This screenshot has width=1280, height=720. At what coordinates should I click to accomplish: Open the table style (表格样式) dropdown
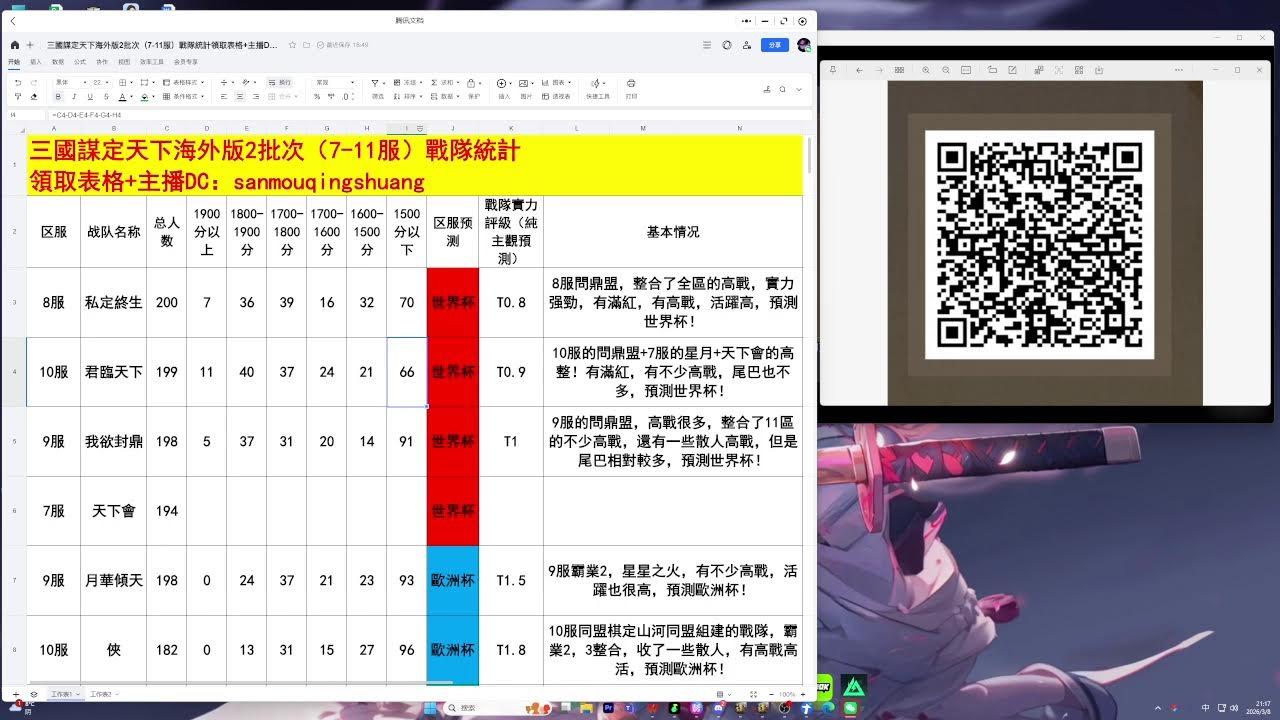coord(183,83)
